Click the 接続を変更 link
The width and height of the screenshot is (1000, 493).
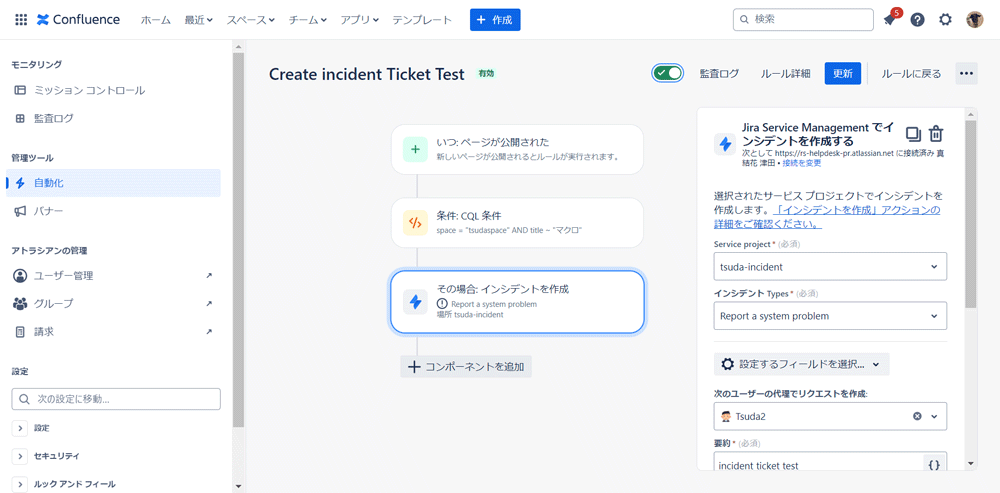click(x=802, y=163)
